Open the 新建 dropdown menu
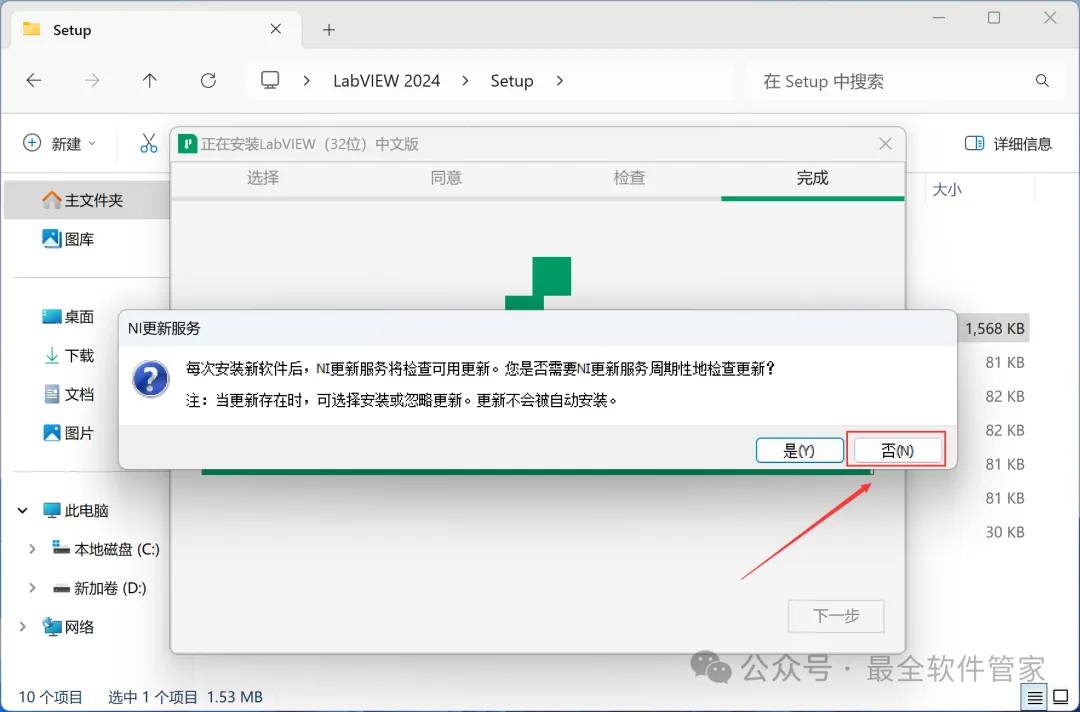Viewport: 1080px width, 712px height. 60,143
